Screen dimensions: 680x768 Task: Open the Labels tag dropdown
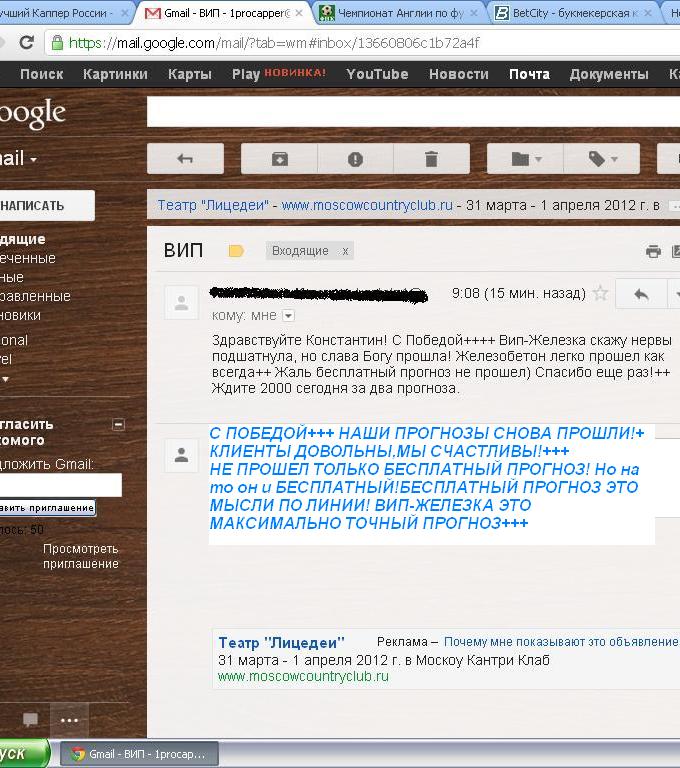pos(602,159)
